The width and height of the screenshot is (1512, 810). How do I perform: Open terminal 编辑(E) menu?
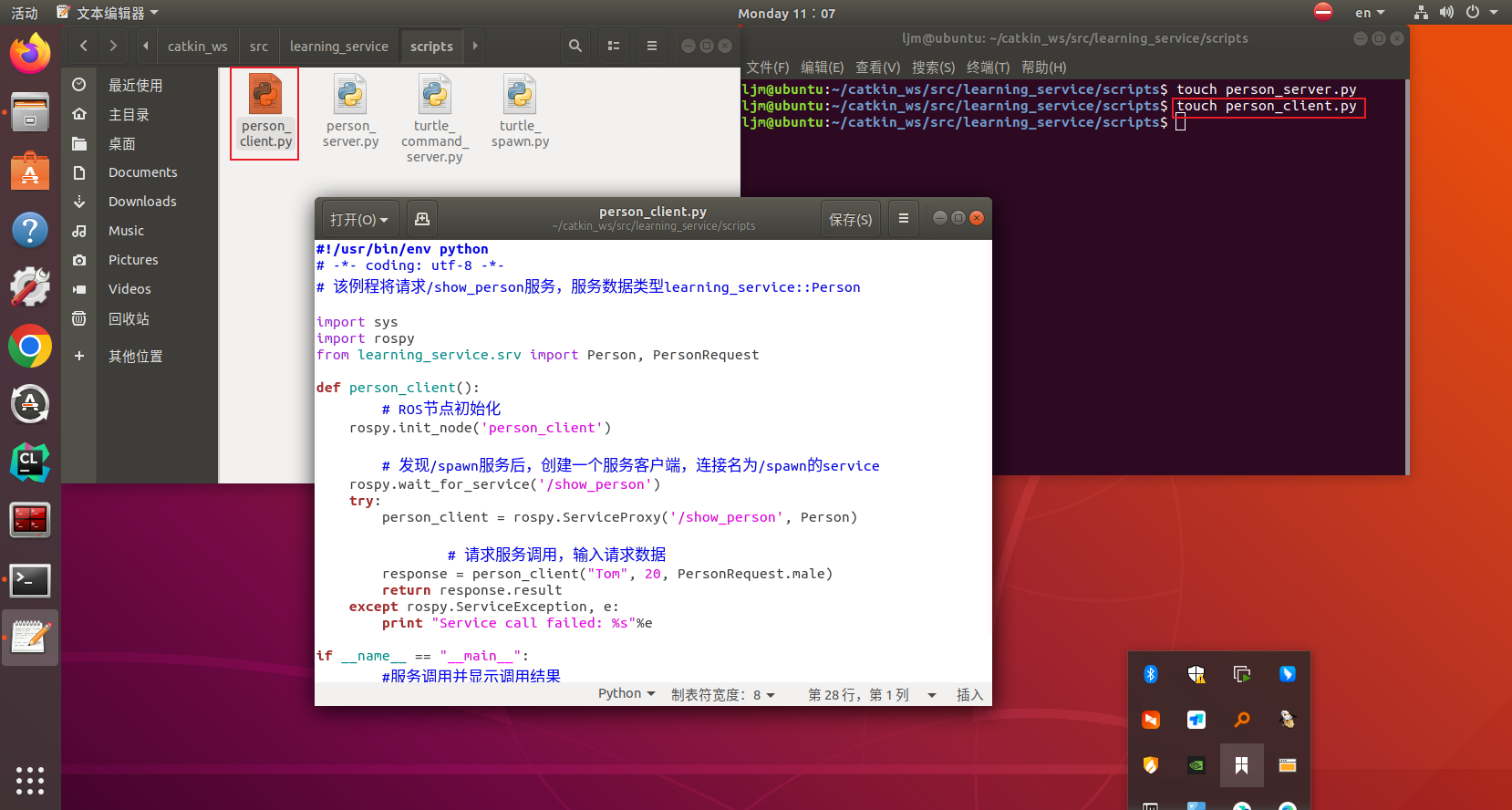click(x=823, y=67)
